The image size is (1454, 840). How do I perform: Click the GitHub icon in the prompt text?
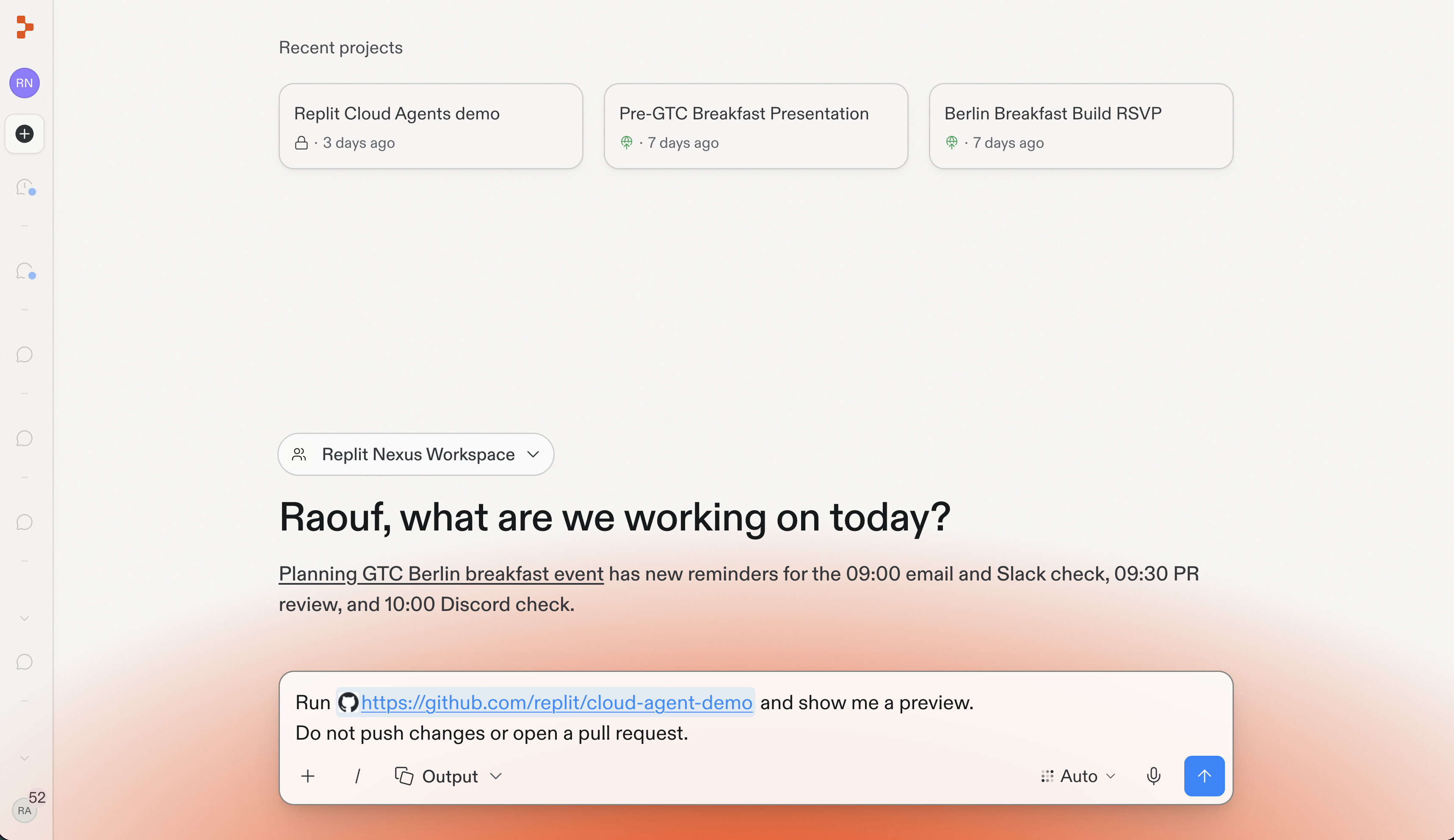pyautogui.click(x=348, y=703)
